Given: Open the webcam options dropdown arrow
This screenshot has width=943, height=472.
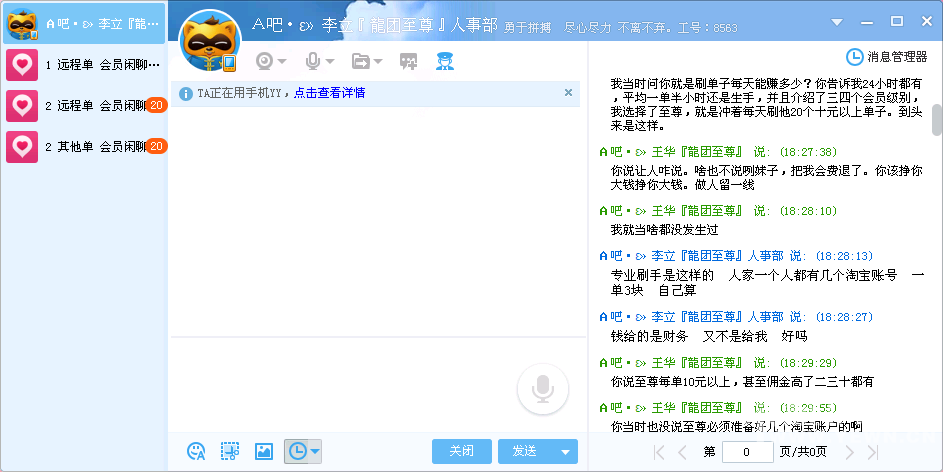Looking at the screenshot, I should point(281,61).
